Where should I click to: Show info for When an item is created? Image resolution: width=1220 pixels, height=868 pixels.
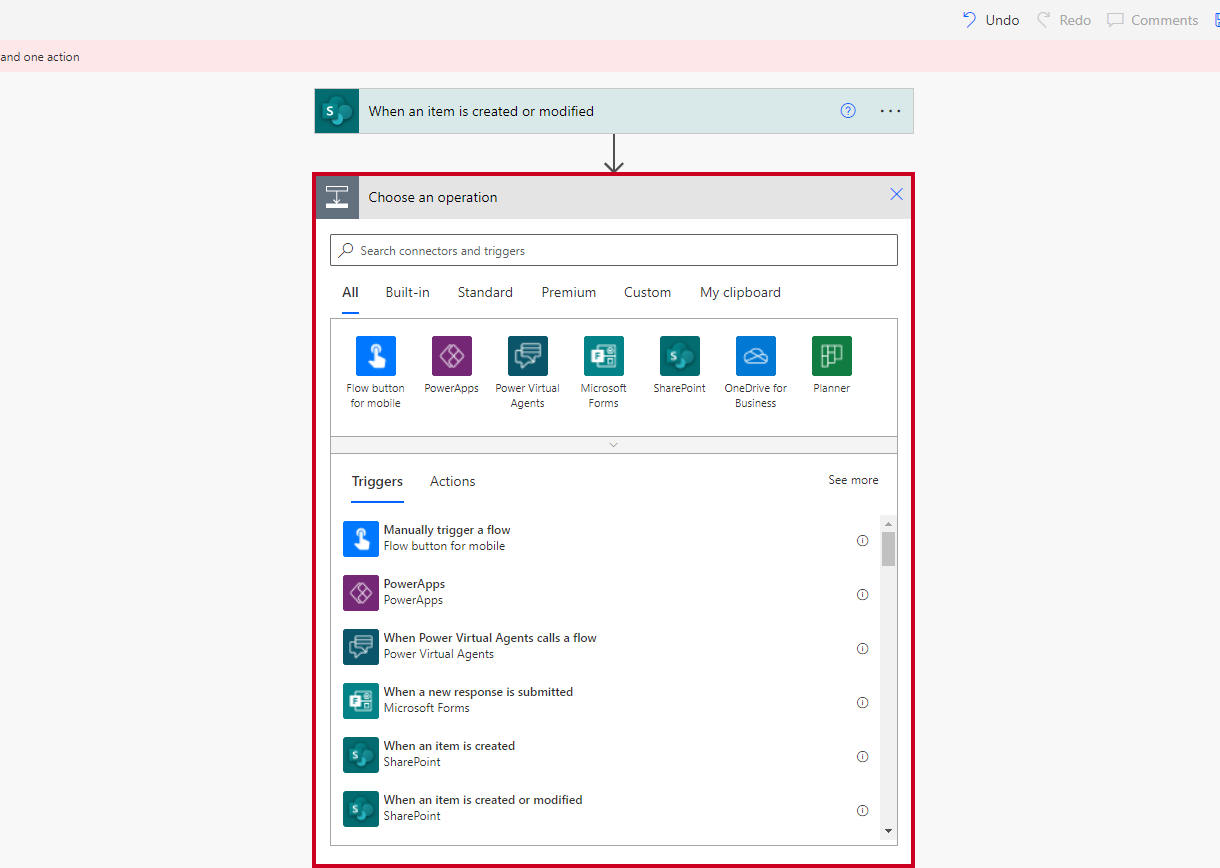pos(862,756)
